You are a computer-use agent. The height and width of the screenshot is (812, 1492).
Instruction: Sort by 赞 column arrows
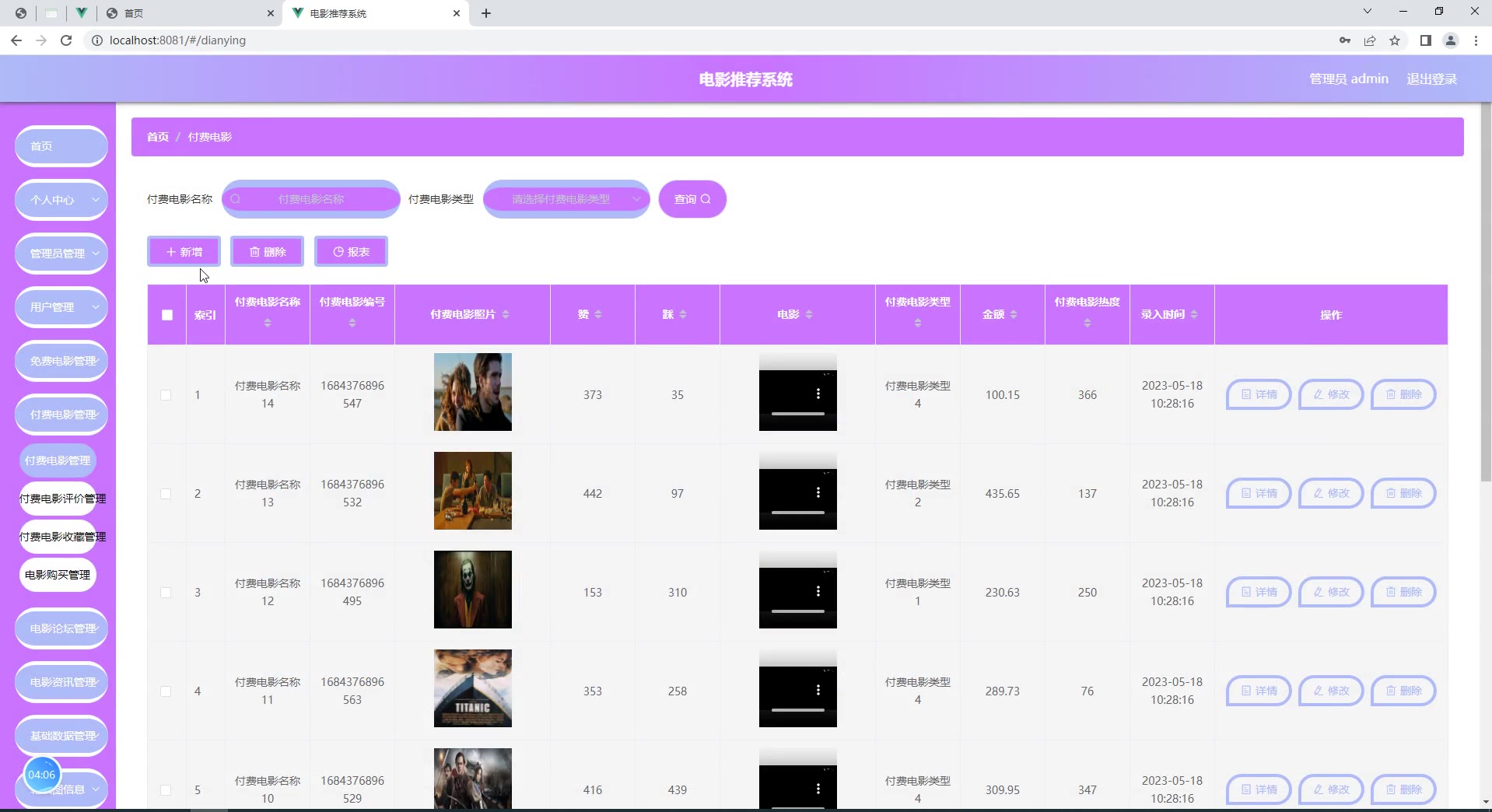pos(598,314)
